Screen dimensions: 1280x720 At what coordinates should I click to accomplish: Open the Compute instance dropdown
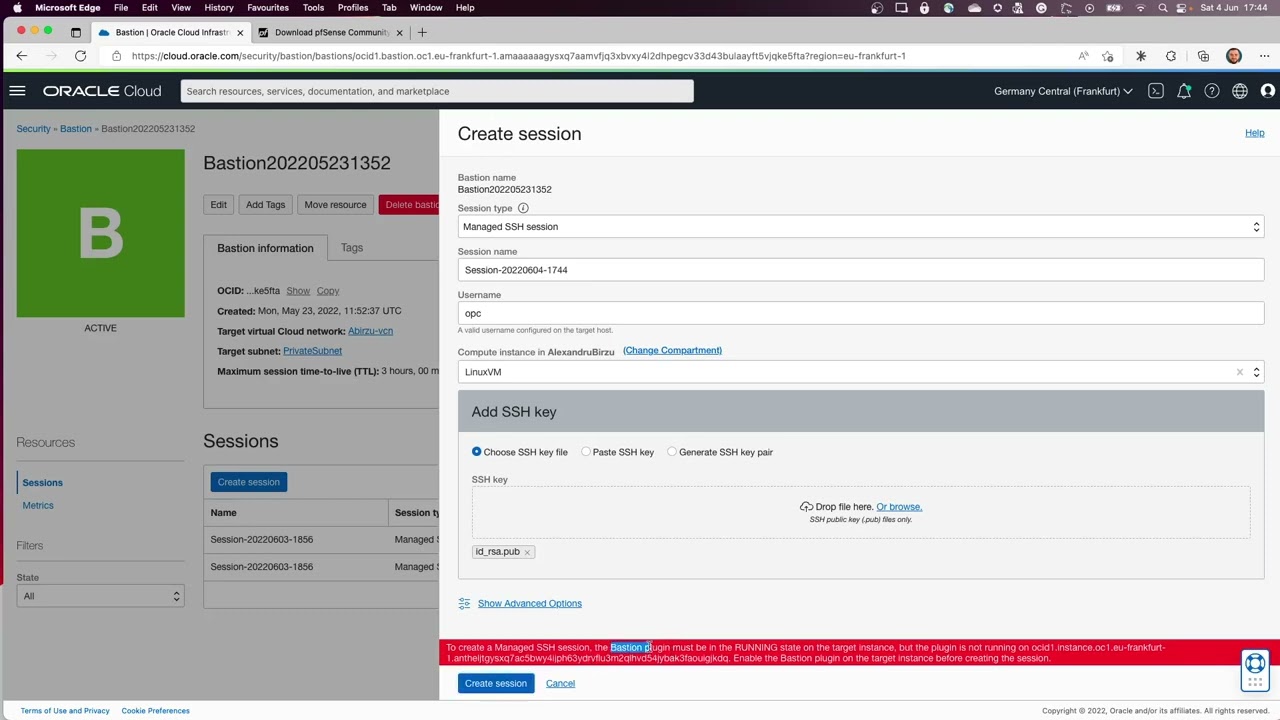pos(861,372)
